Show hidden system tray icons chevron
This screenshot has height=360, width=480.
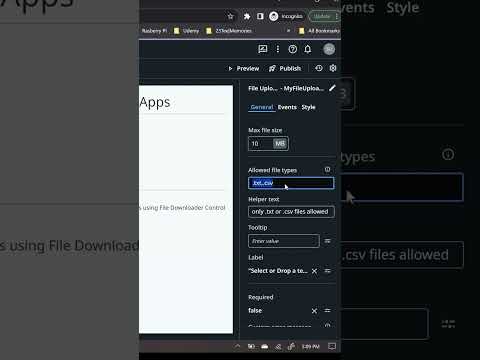click(x=237, y=347)
